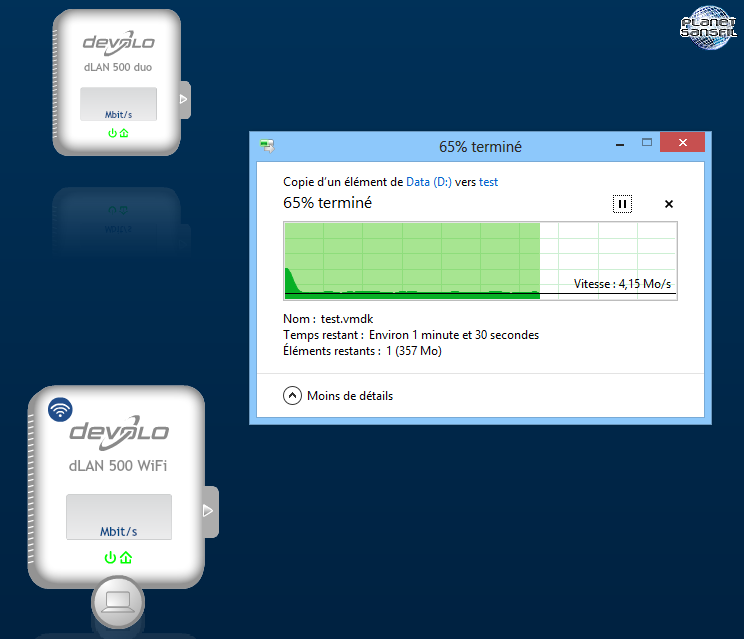This screenshot has width=744, height=639.
Task: Click the dLAN 500 duo device label
Action: pos(118,67)
